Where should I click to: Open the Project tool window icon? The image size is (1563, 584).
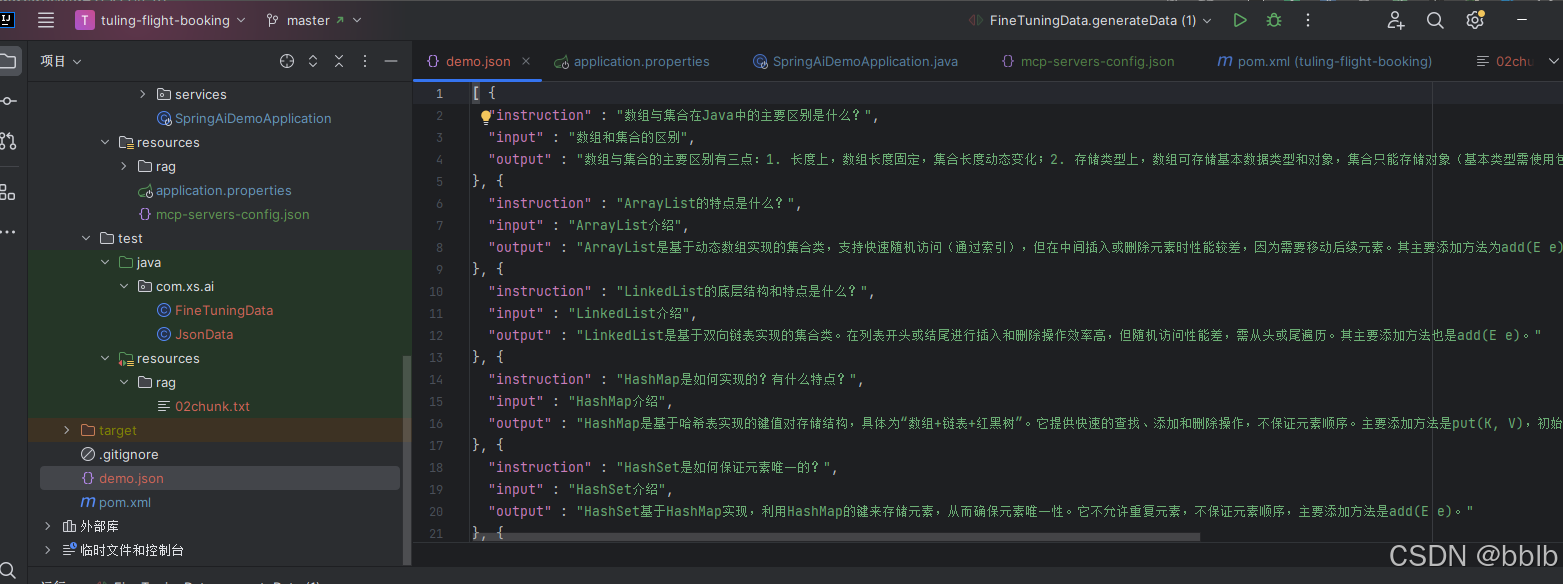pos(8,61)
